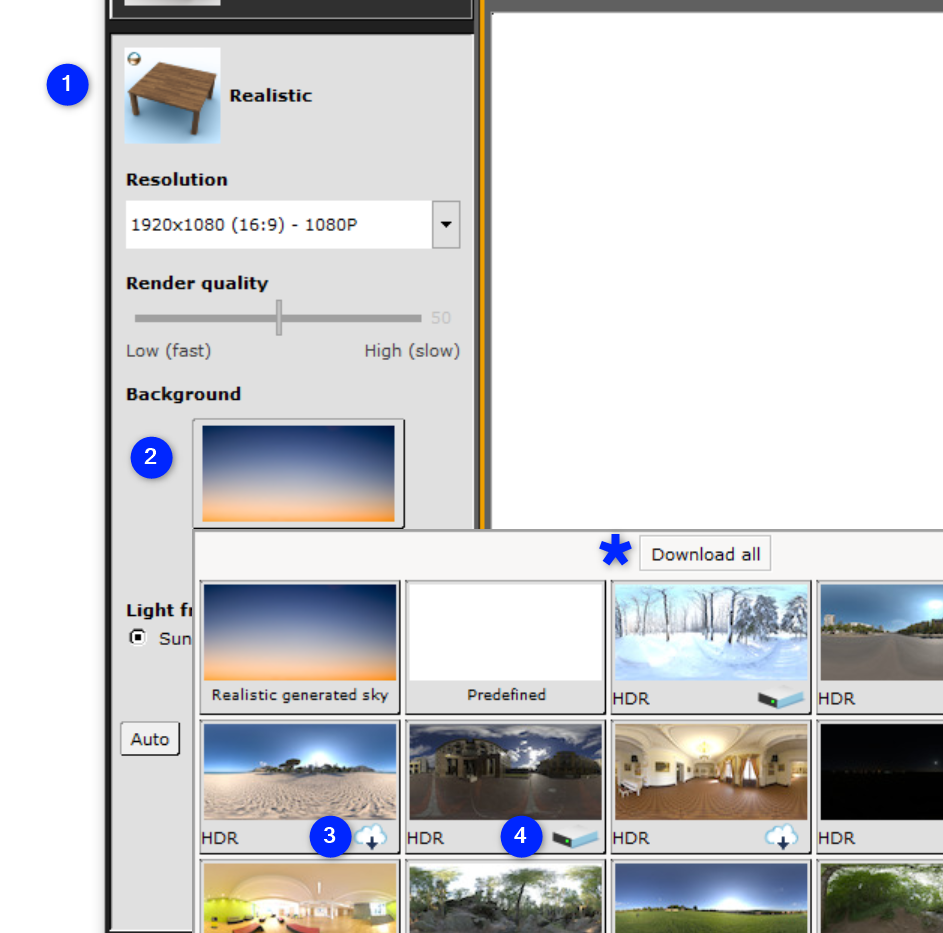Screen dimensions: 943x933
Task: Click the small globe icon on Realistic thumbnail
Action: (x=134, y=58)
